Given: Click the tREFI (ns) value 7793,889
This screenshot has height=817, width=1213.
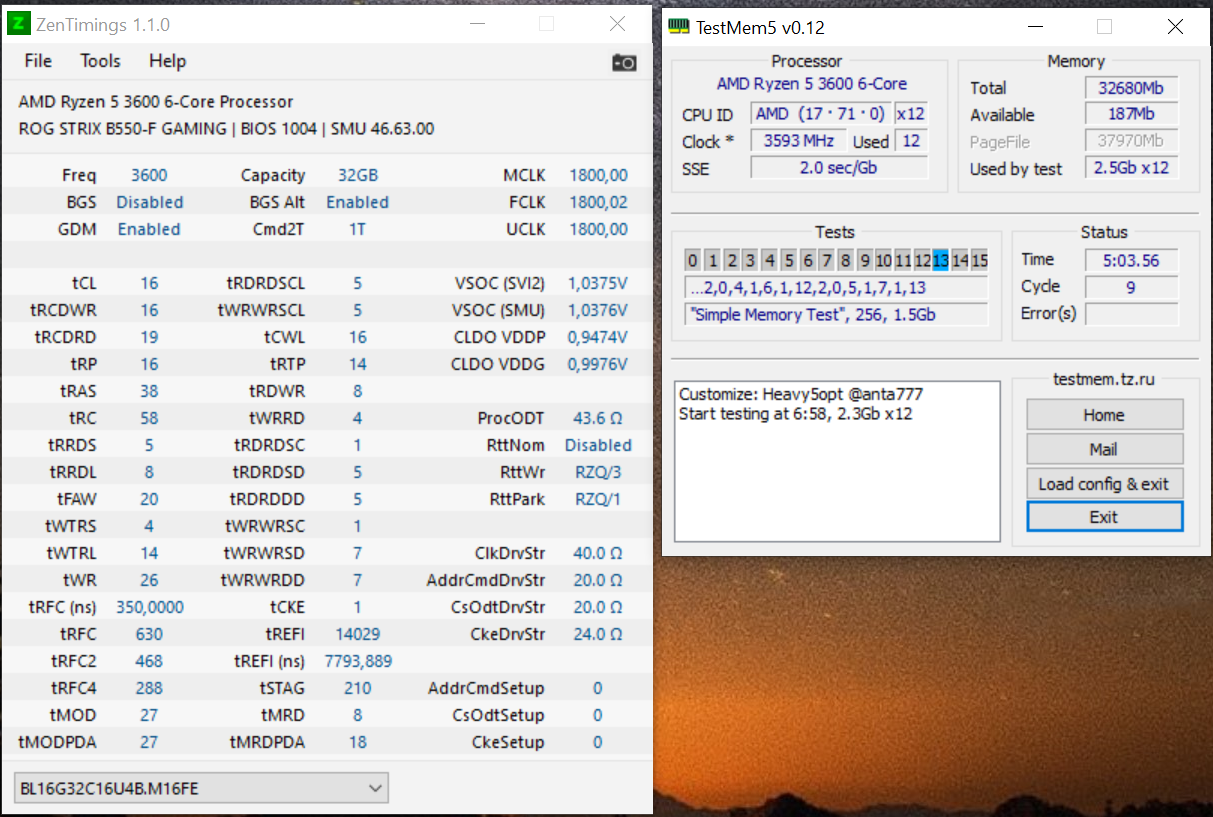Looking at the screenshot, I should (358, 661).
